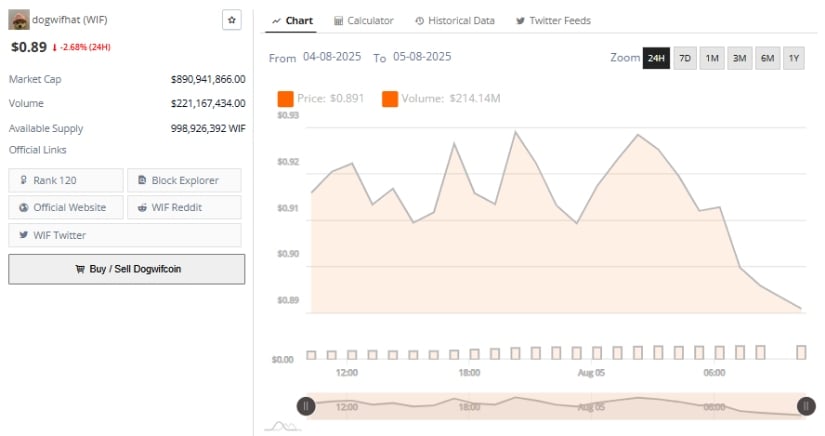Click the dogwifhat coin logo

click(19, 20)
